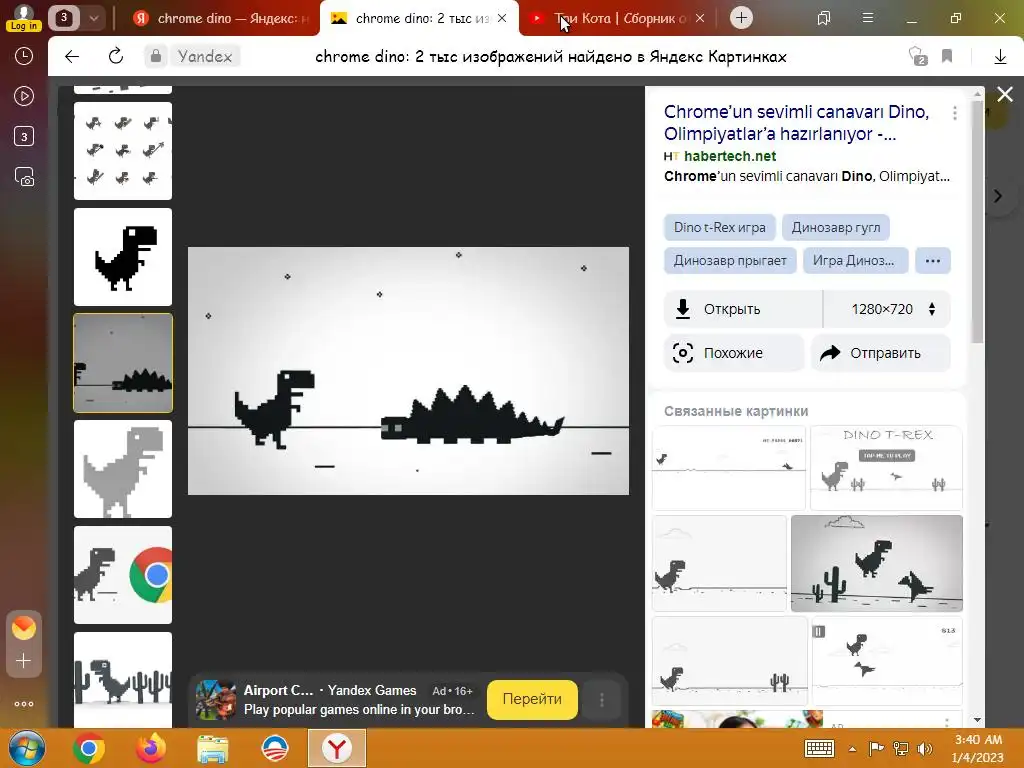Open the black pixel T-Rex thumbnail

tap(123, 257)
